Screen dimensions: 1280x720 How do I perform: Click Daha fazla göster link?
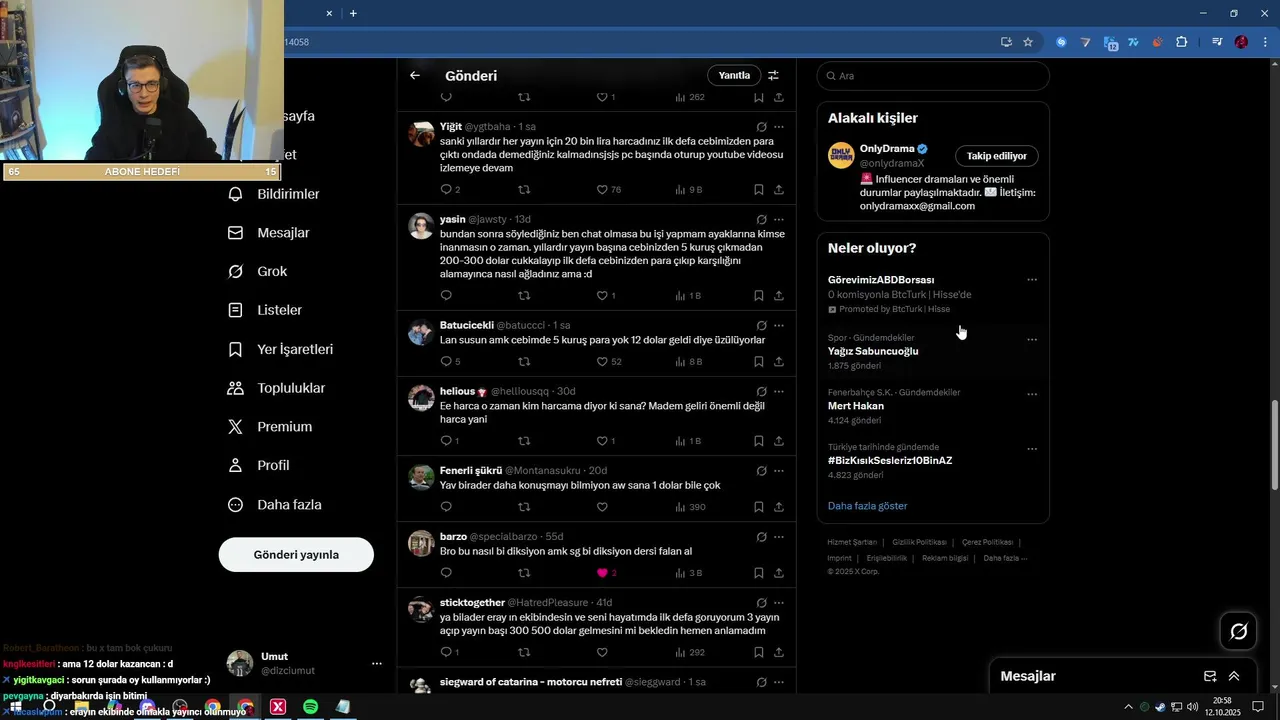[x=868, y=506]
